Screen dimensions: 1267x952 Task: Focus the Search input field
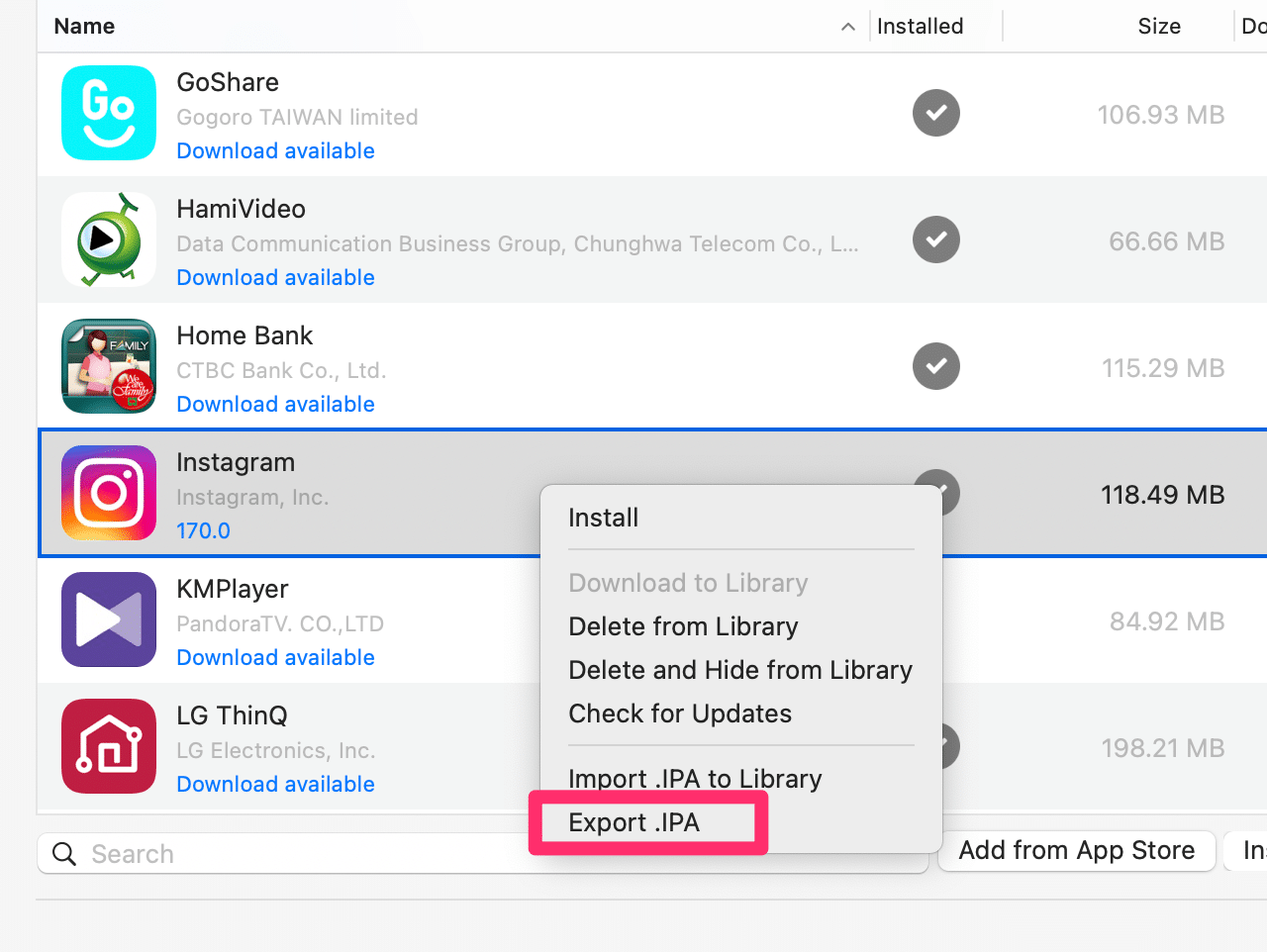(x=483, y=853)
